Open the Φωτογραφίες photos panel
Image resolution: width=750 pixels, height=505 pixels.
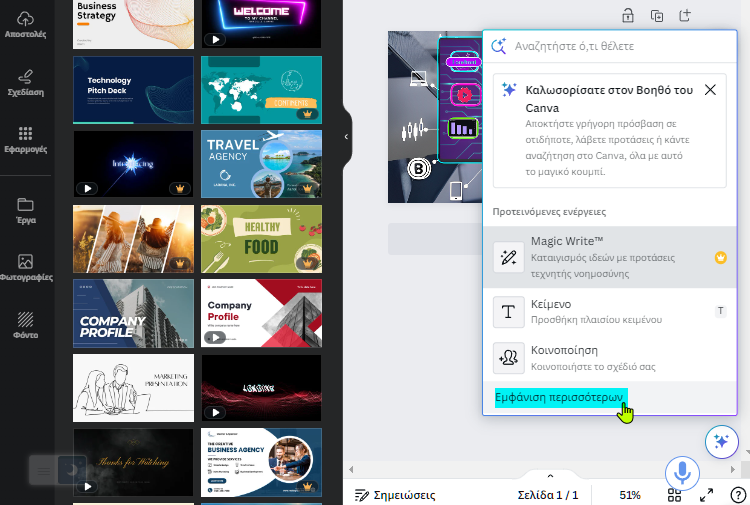click(x=25, y=268)
